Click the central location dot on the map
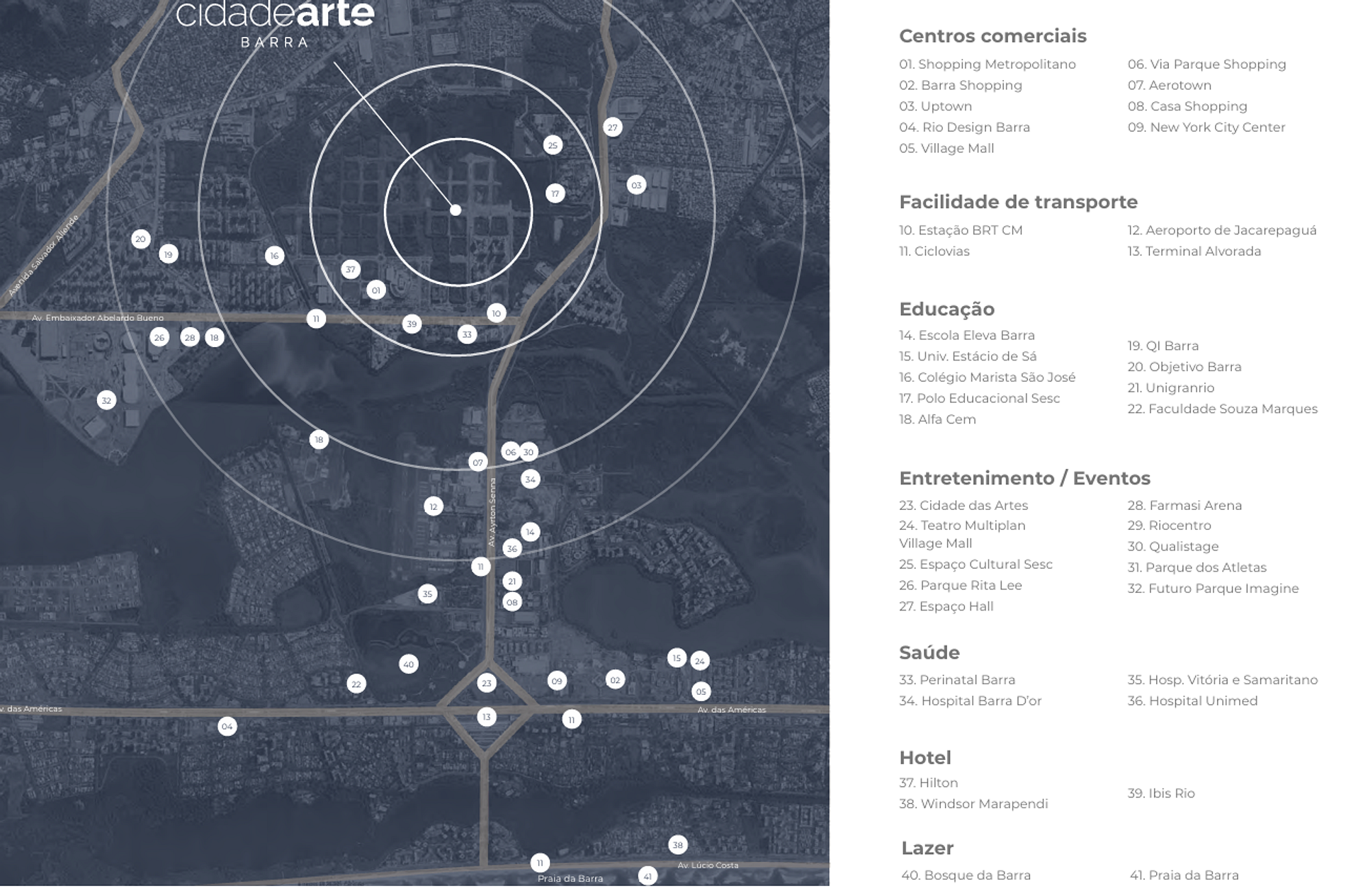This screenshot has width=1346, height=896. coord(456,210)
